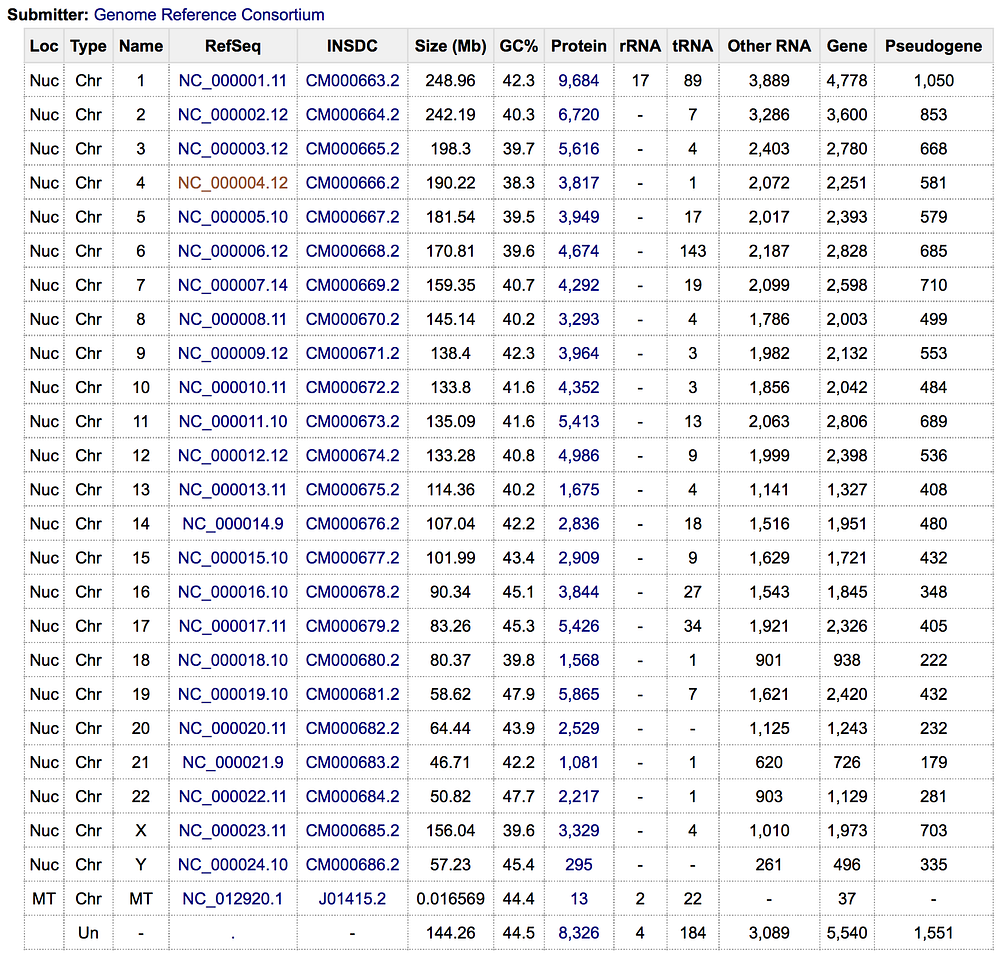Open INSDC link CM000672.2
This screenshot has width=1000, height=960.
tap(353, 388)
